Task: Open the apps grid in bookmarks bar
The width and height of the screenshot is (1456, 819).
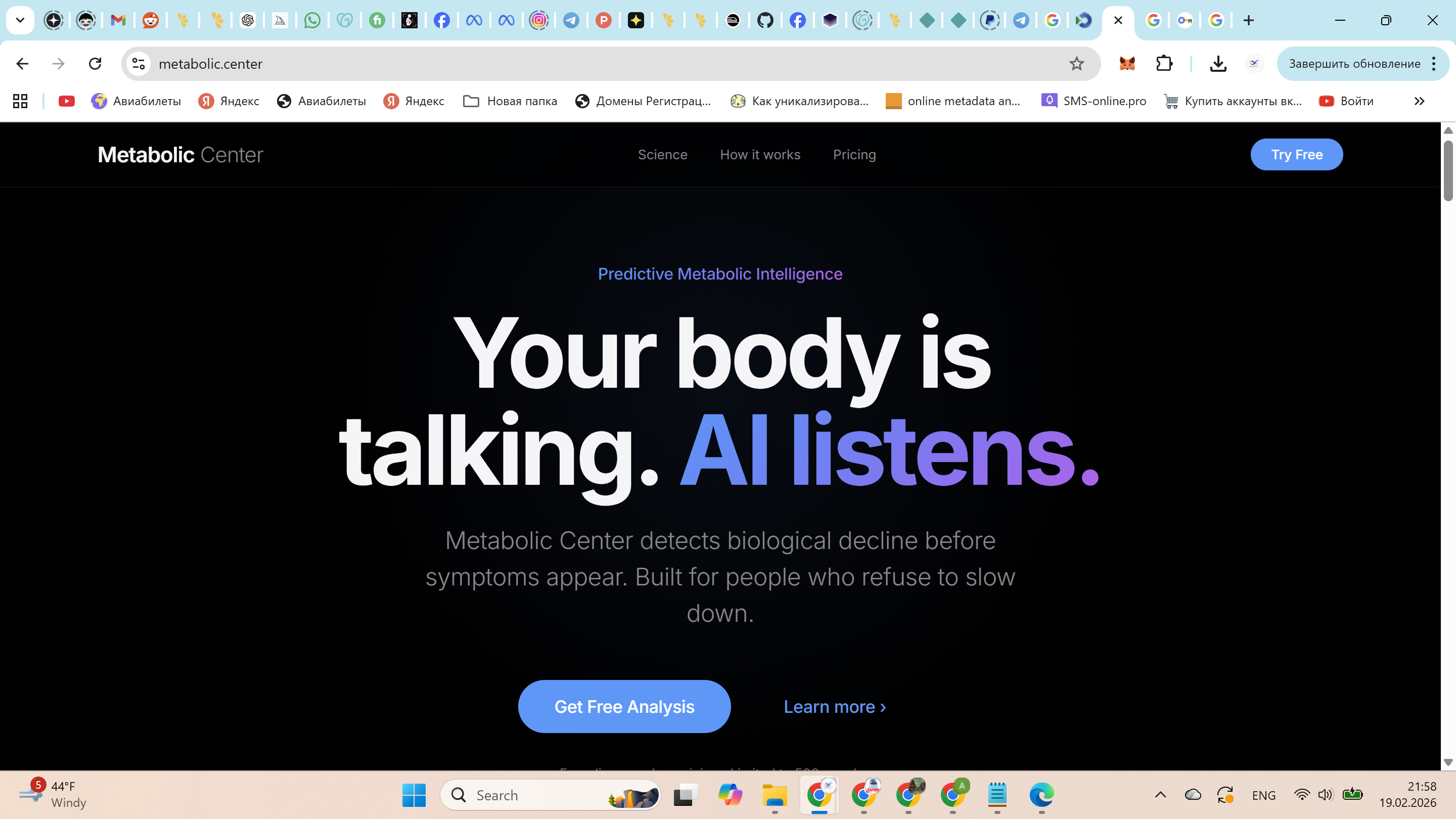Action: (x=20, y=101)
